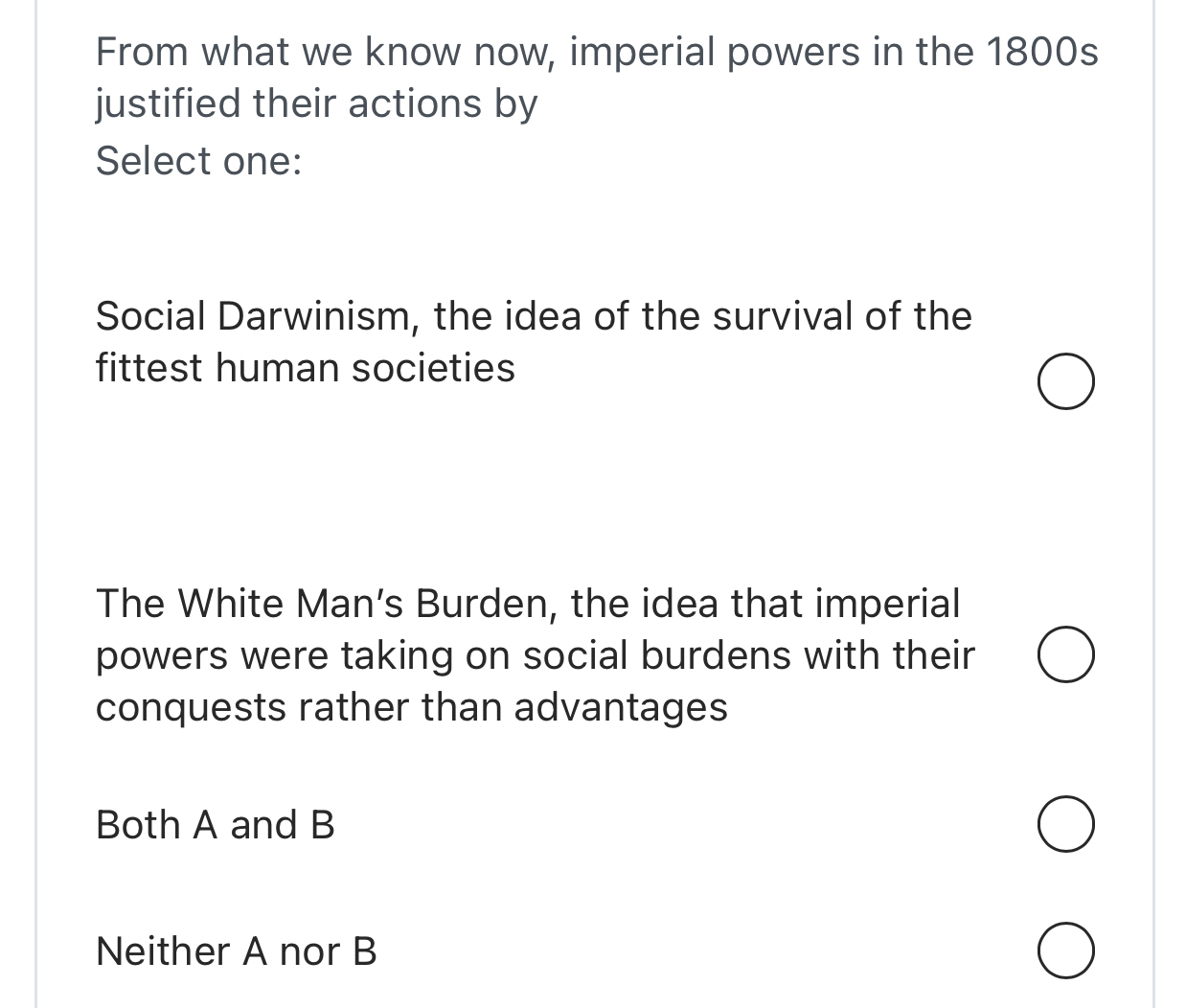Click the 'conquests rather than advantages' line

tap(412, 707)
